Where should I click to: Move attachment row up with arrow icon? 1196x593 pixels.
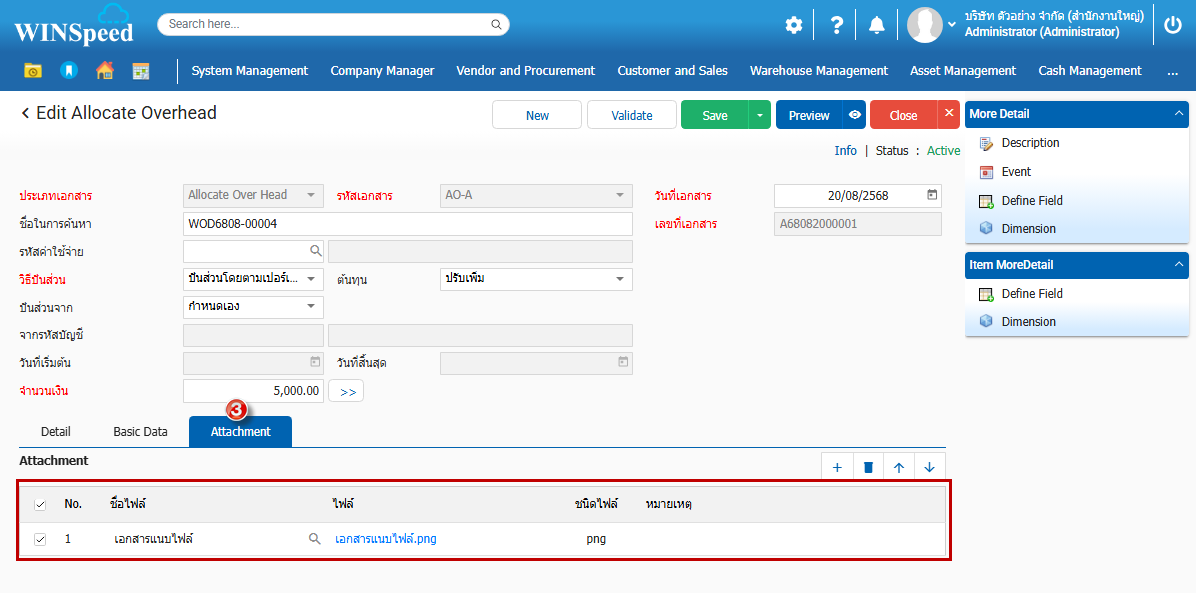(899, 467)
